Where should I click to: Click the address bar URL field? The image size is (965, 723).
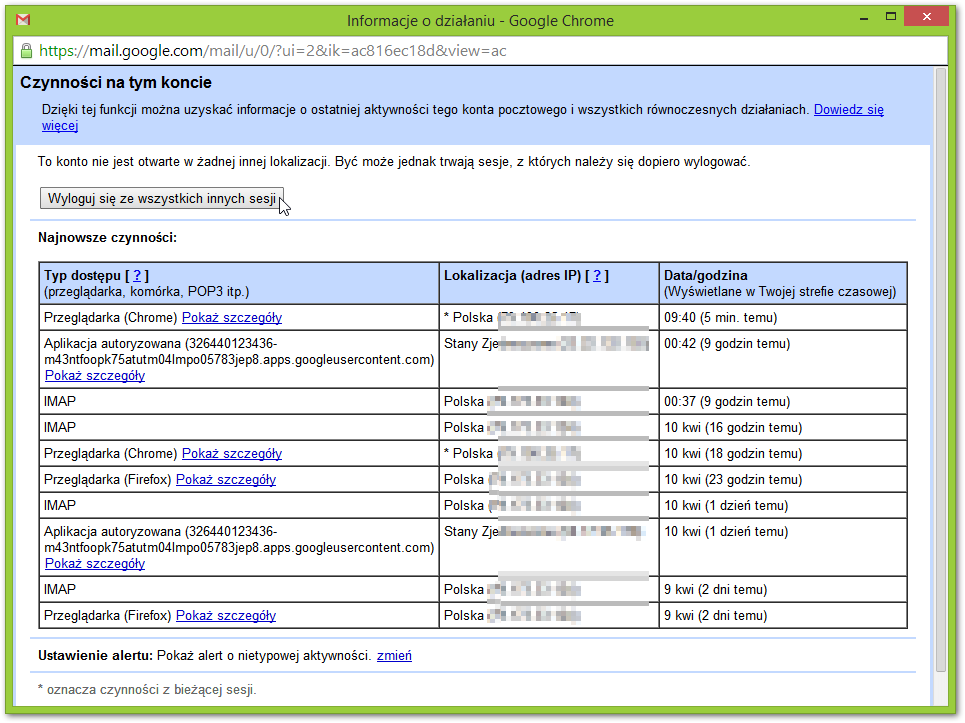[x=480, y=51]
